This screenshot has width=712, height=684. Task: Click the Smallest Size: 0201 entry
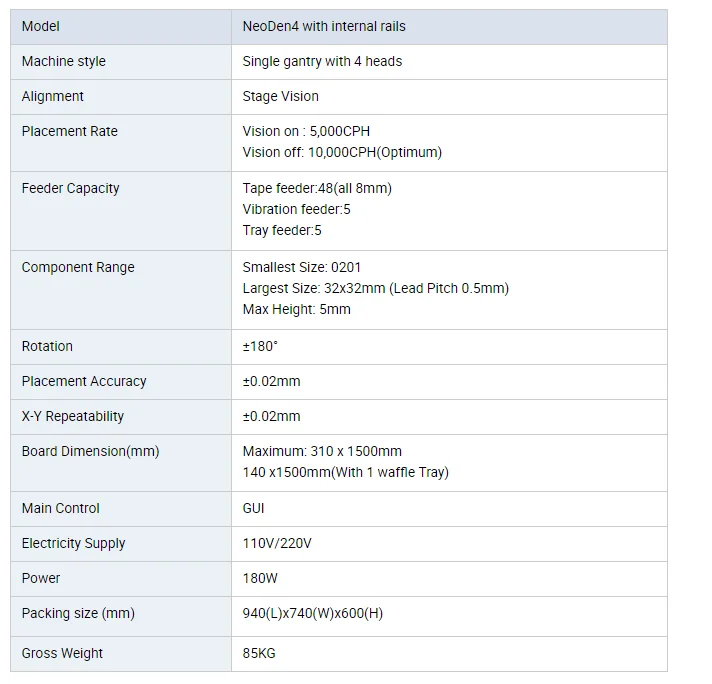click(302, 267)
